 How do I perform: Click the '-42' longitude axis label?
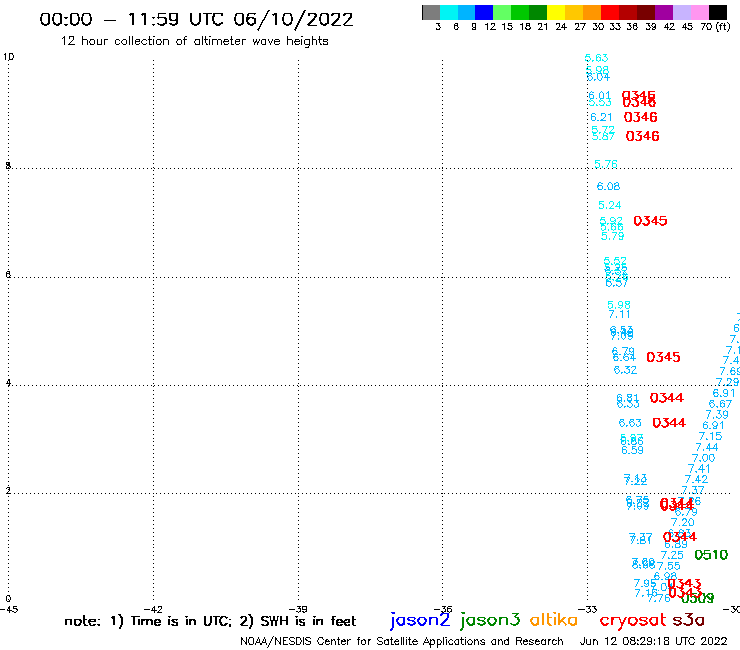point(153,609)
